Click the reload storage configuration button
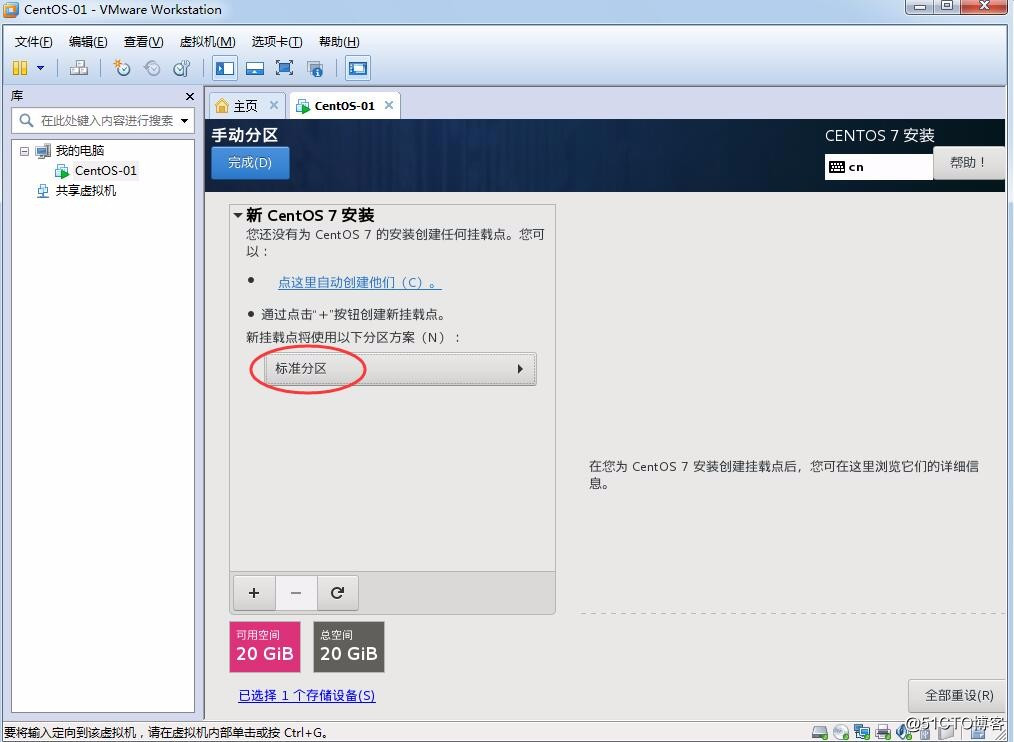 coord(338,593)
